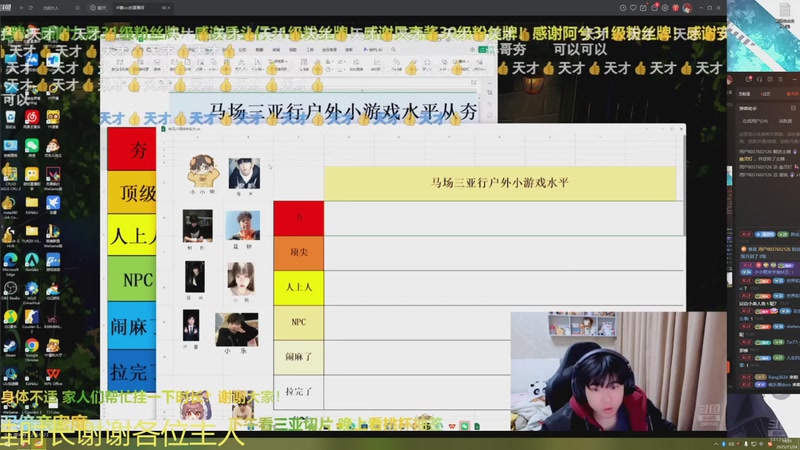Launch QQ Games desktop shortcut
Viewport: 800px width, 450px height.
(x=53, y=289)
